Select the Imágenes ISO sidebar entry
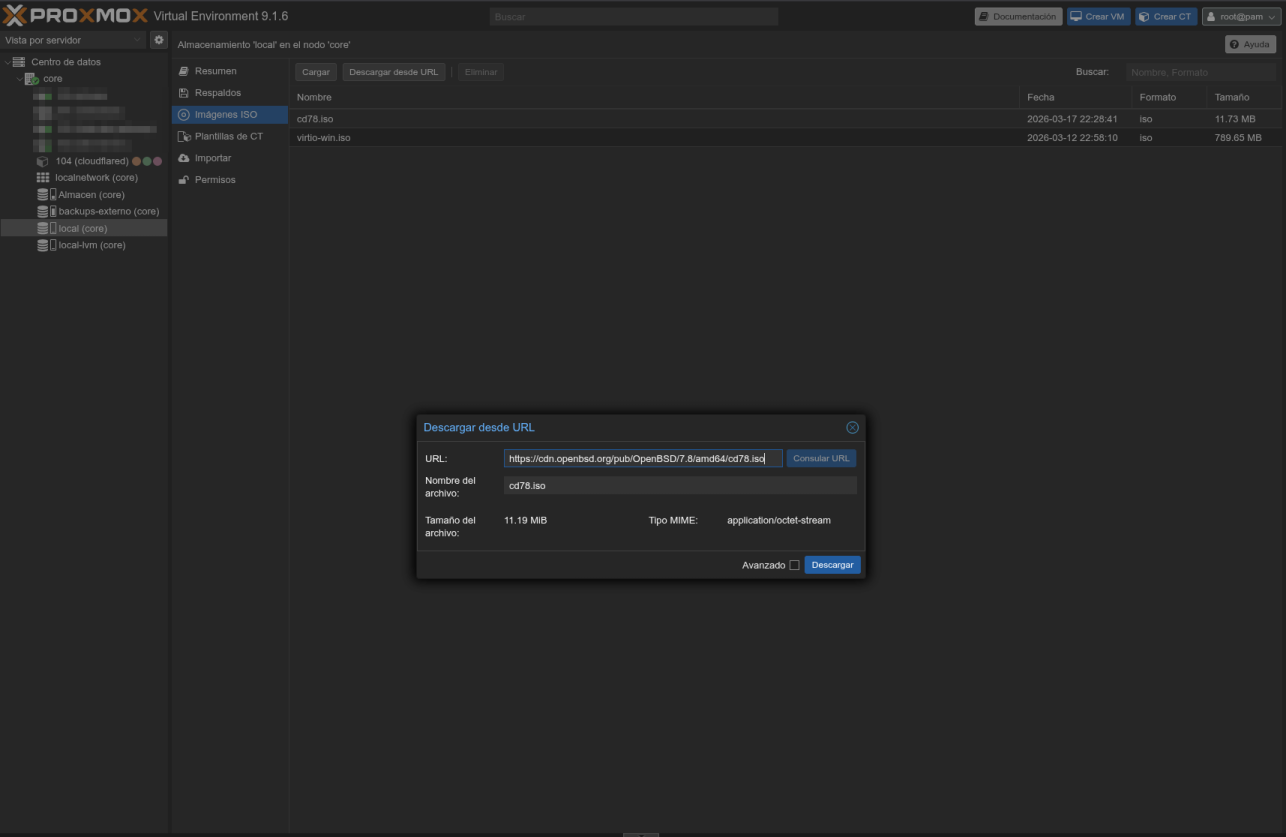1286x837 pixels. (x=223, y=114)
